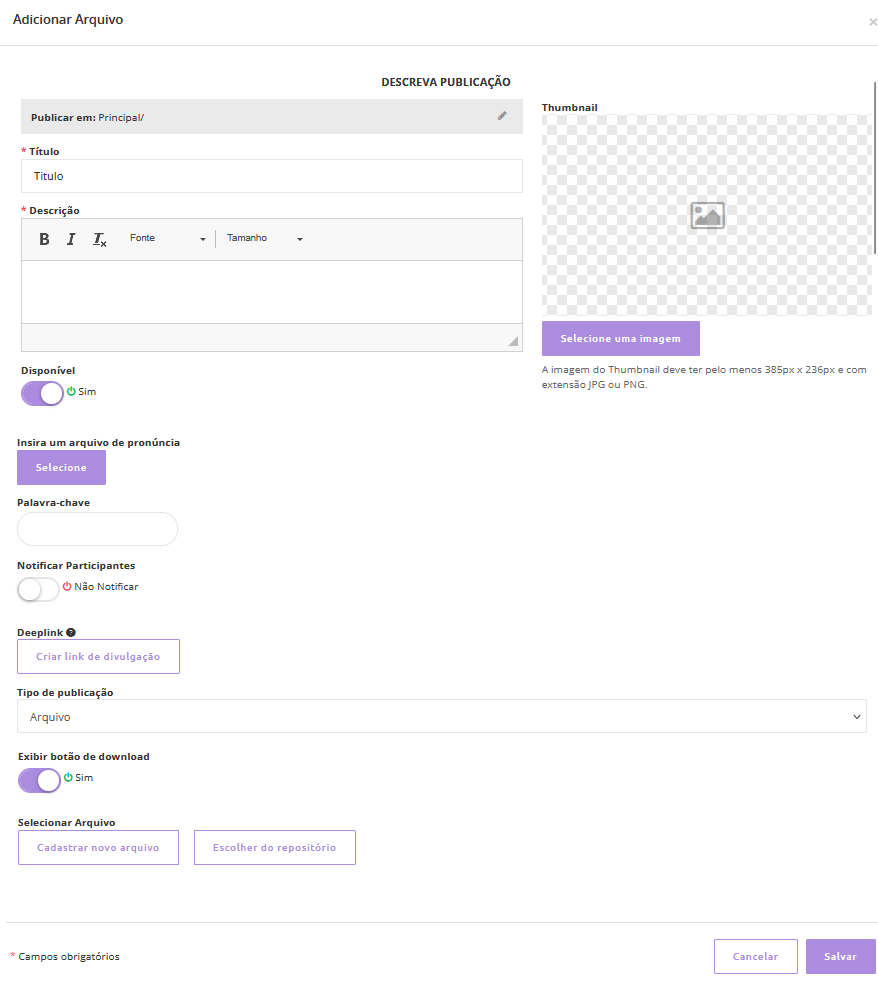Click the Título input field
878x983 pixels.
[x=271, y=176]
